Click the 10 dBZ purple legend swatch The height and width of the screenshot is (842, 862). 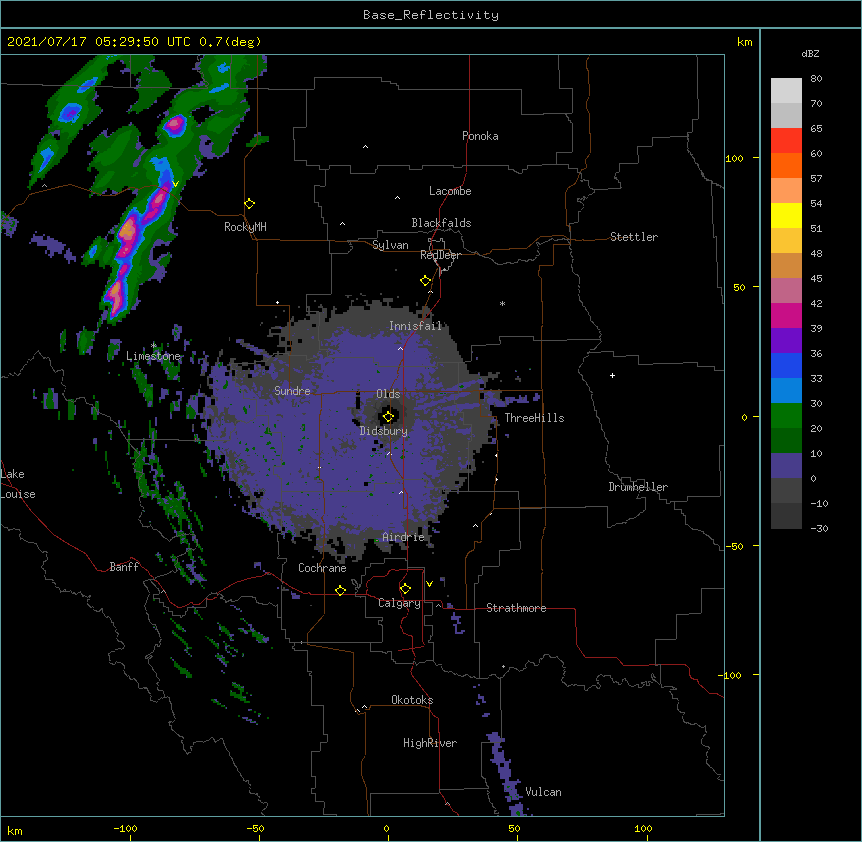point(786,466)
